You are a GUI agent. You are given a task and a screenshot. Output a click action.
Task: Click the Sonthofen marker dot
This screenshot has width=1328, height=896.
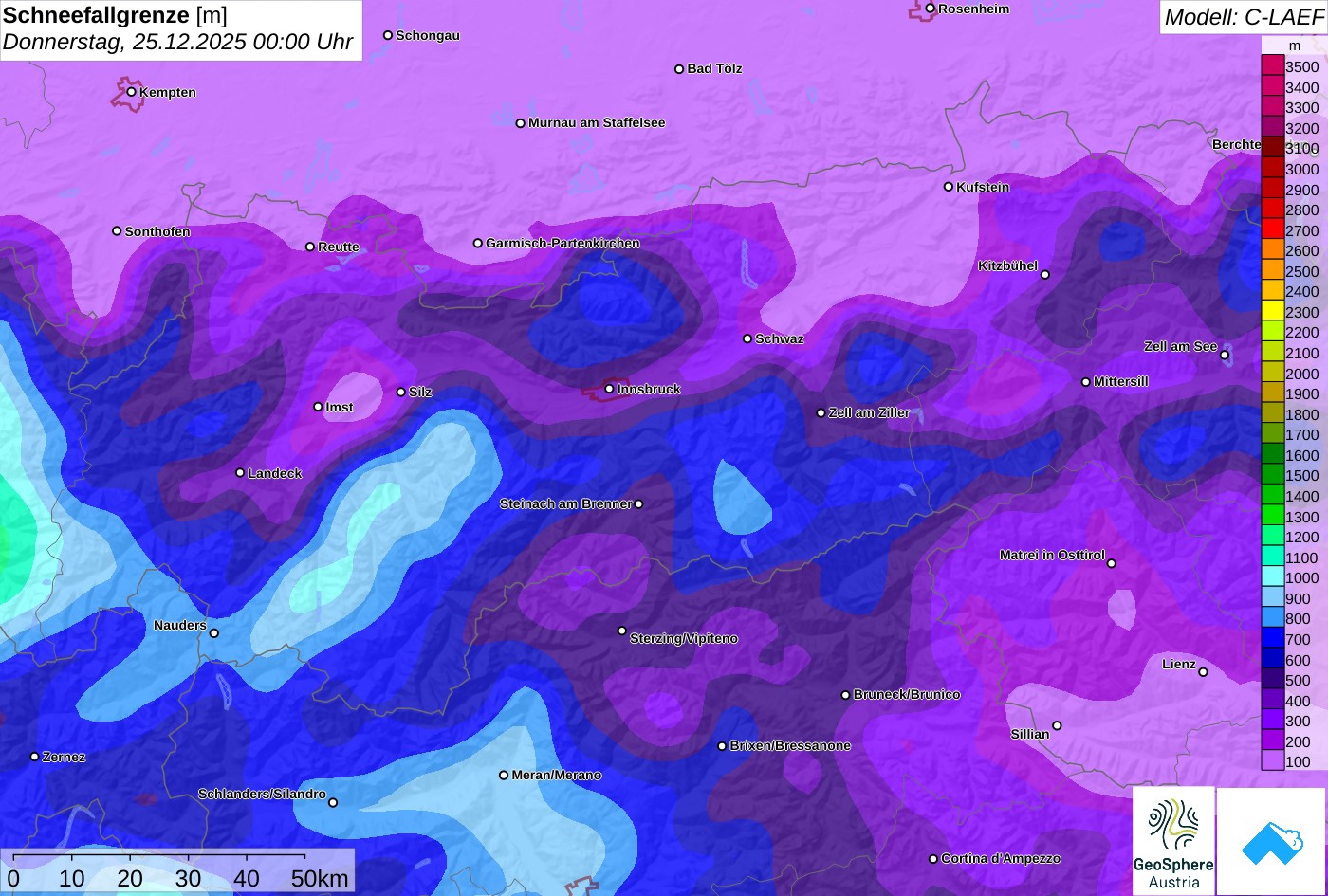click(x=117, y=231)
